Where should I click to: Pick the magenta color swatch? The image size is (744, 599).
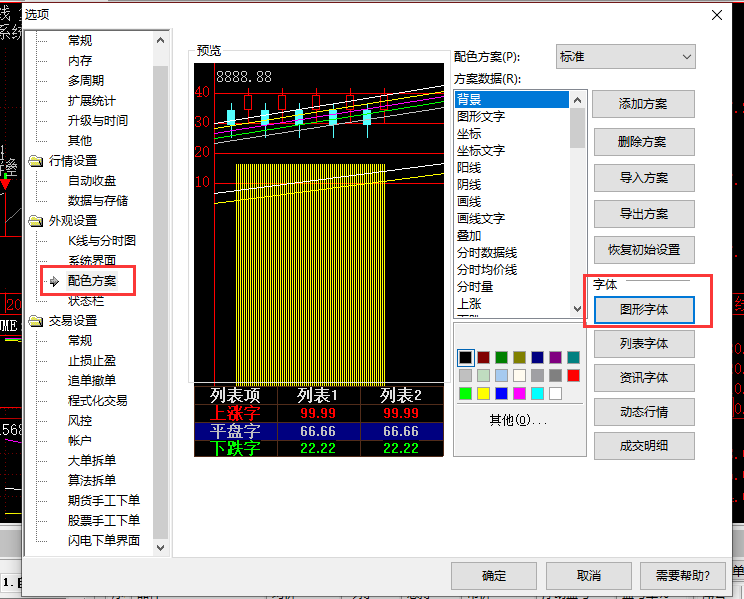pyautogui.click(x=520, y=393)
